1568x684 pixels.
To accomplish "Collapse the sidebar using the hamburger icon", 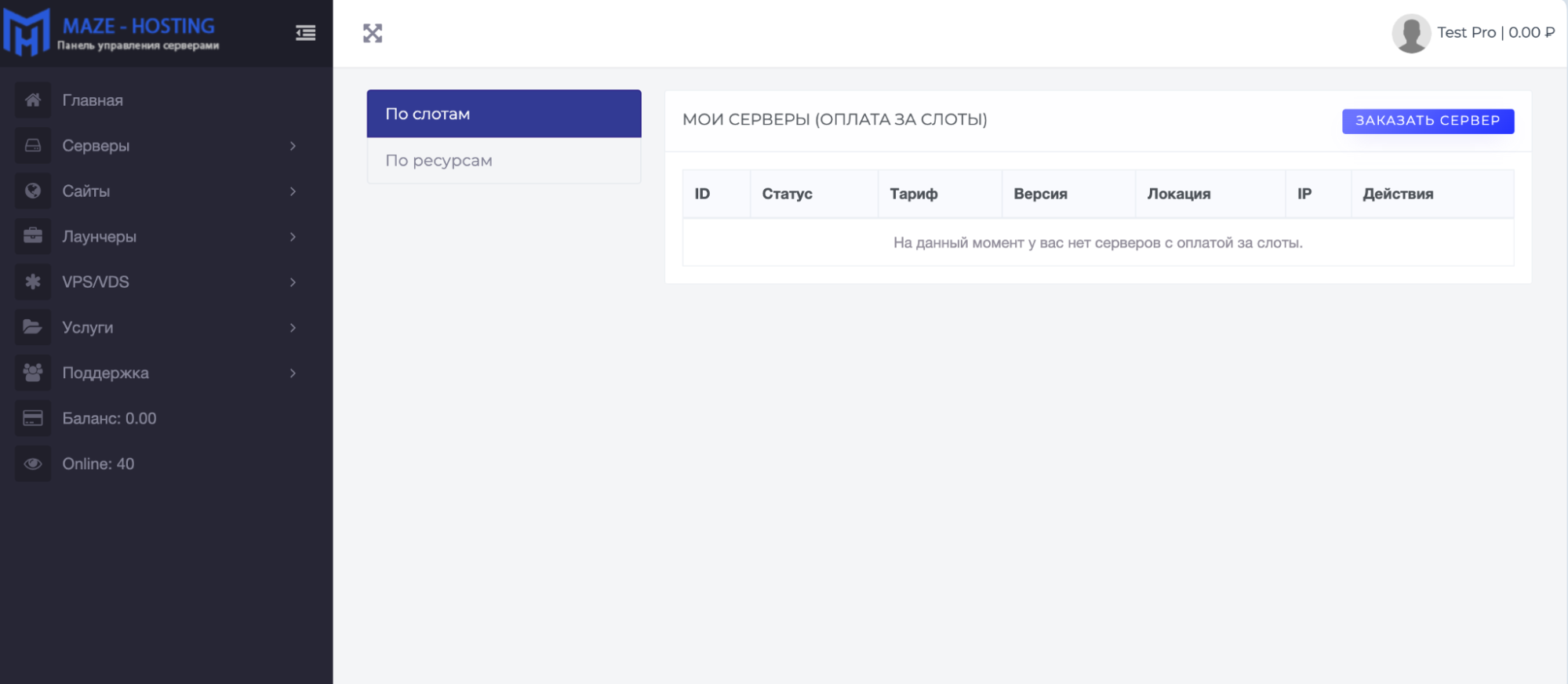I will tap(305, 33).
